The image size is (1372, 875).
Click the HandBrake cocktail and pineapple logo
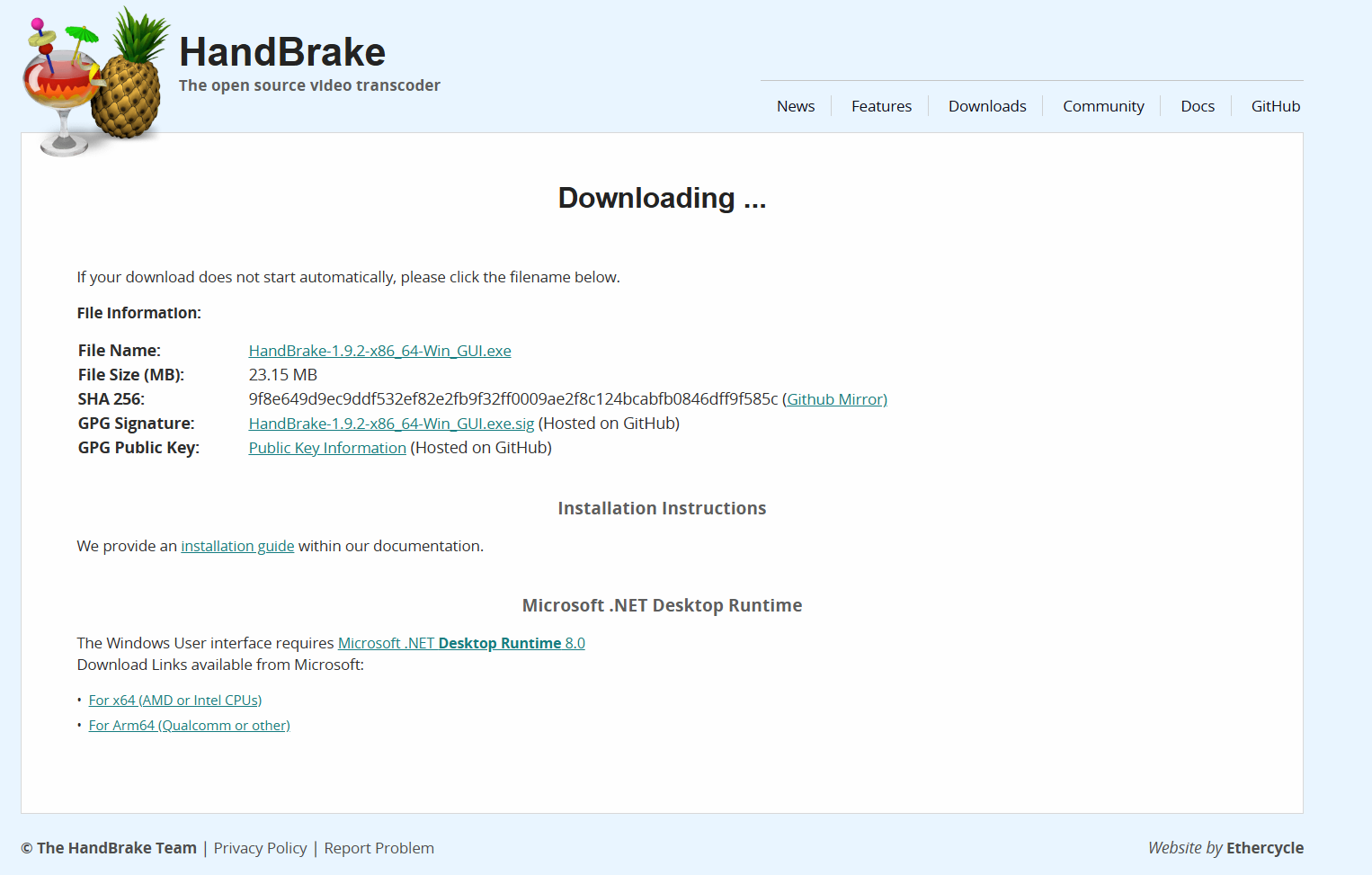(x=95, y=81)
